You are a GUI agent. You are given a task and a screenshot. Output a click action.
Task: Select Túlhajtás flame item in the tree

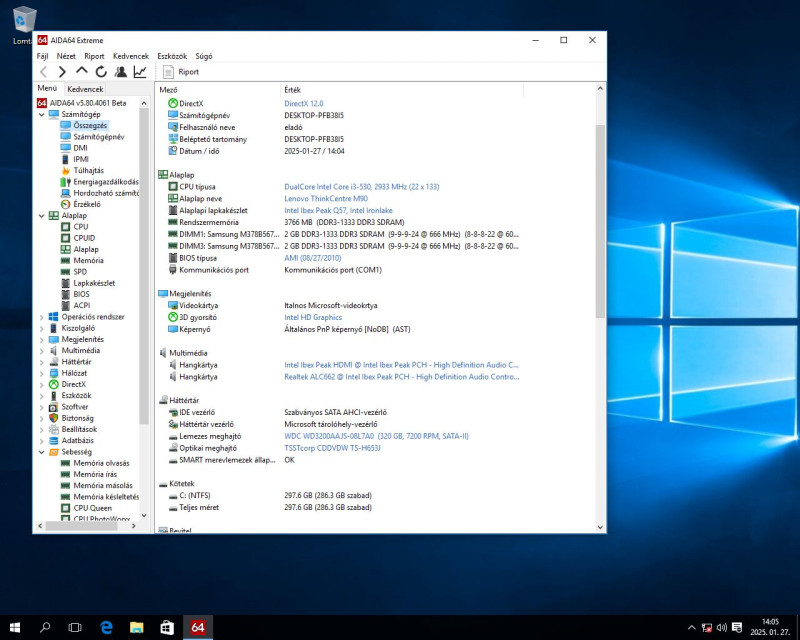point(88,170)
